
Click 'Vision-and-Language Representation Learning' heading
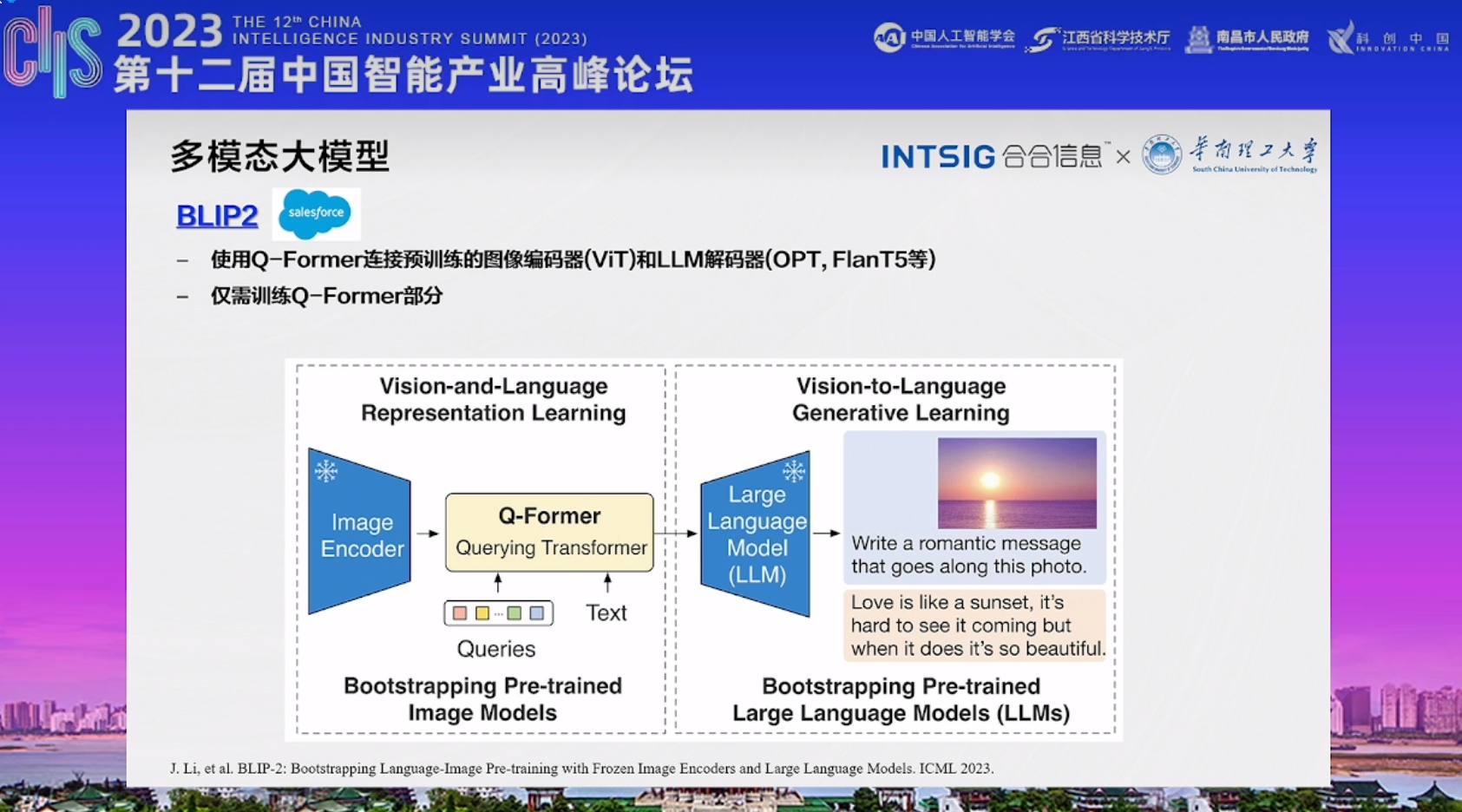493,399
